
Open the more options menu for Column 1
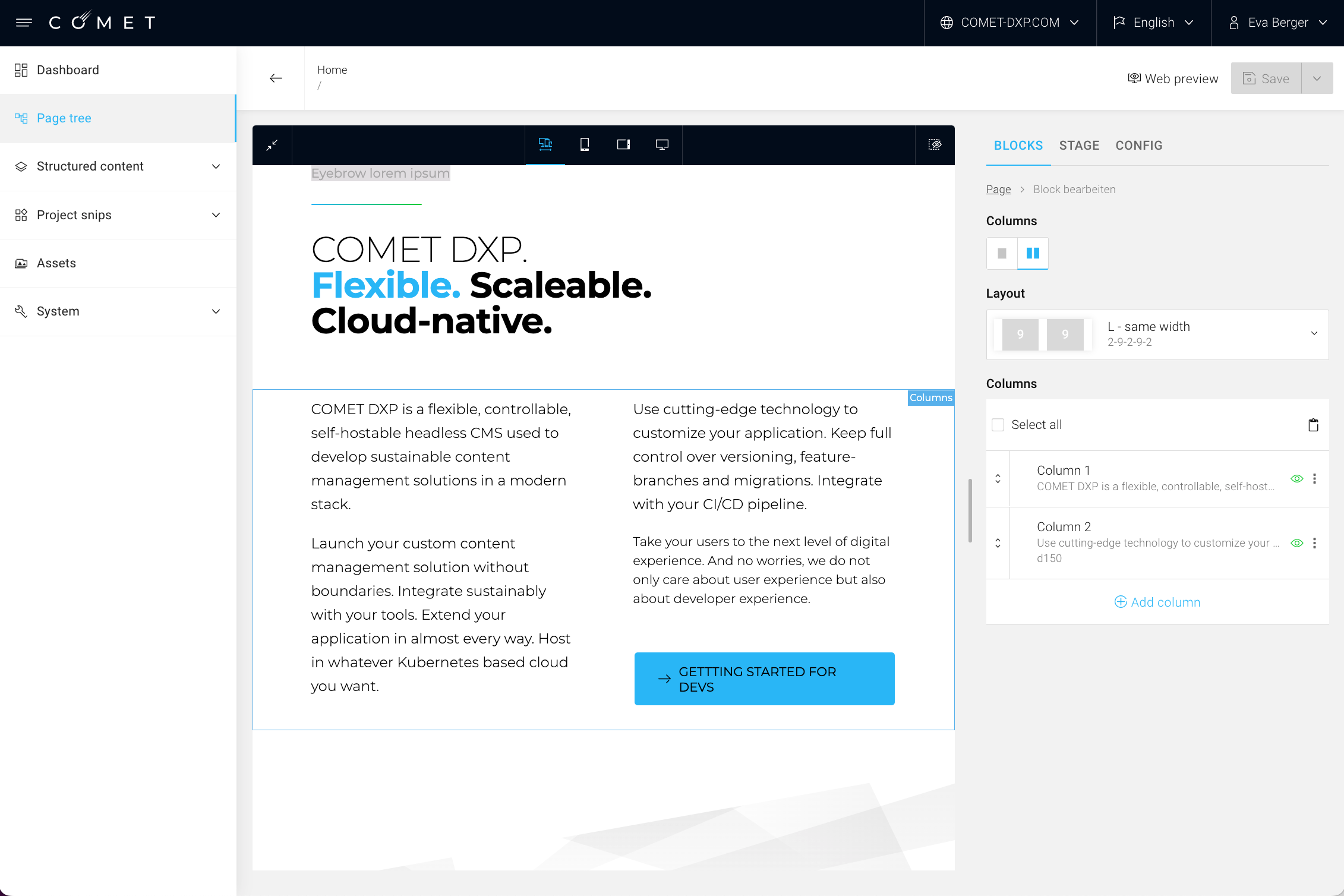[1314, 479]
